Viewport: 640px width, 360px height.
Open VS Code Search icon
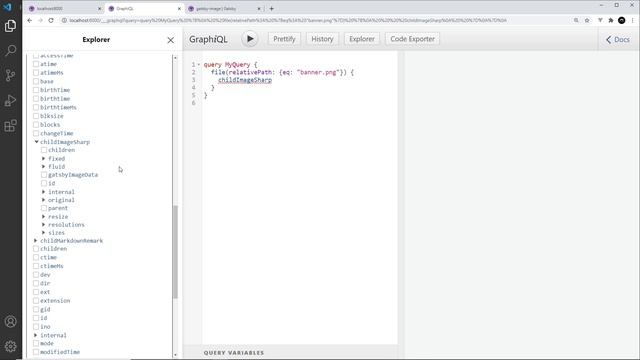click(11, 51)
